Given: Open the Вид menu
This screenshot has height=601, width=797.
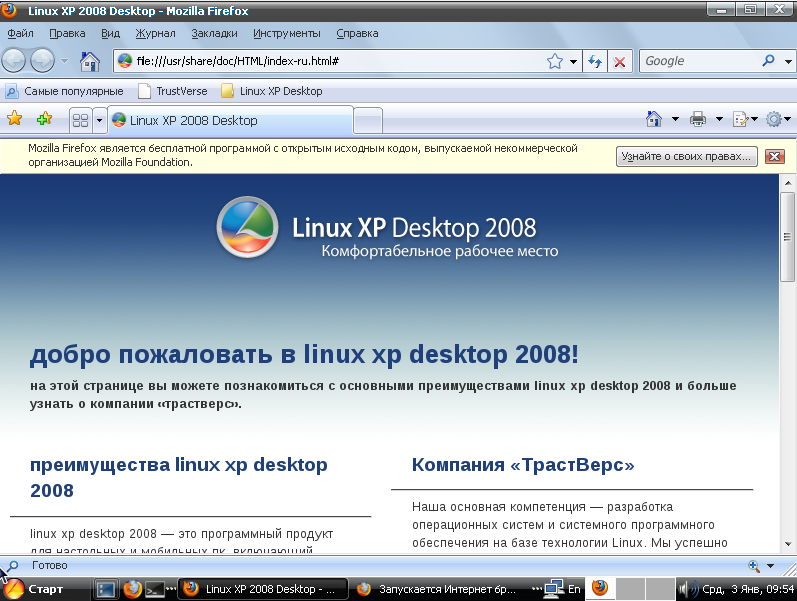Looking at the screenshot, I should coord(110,34).
